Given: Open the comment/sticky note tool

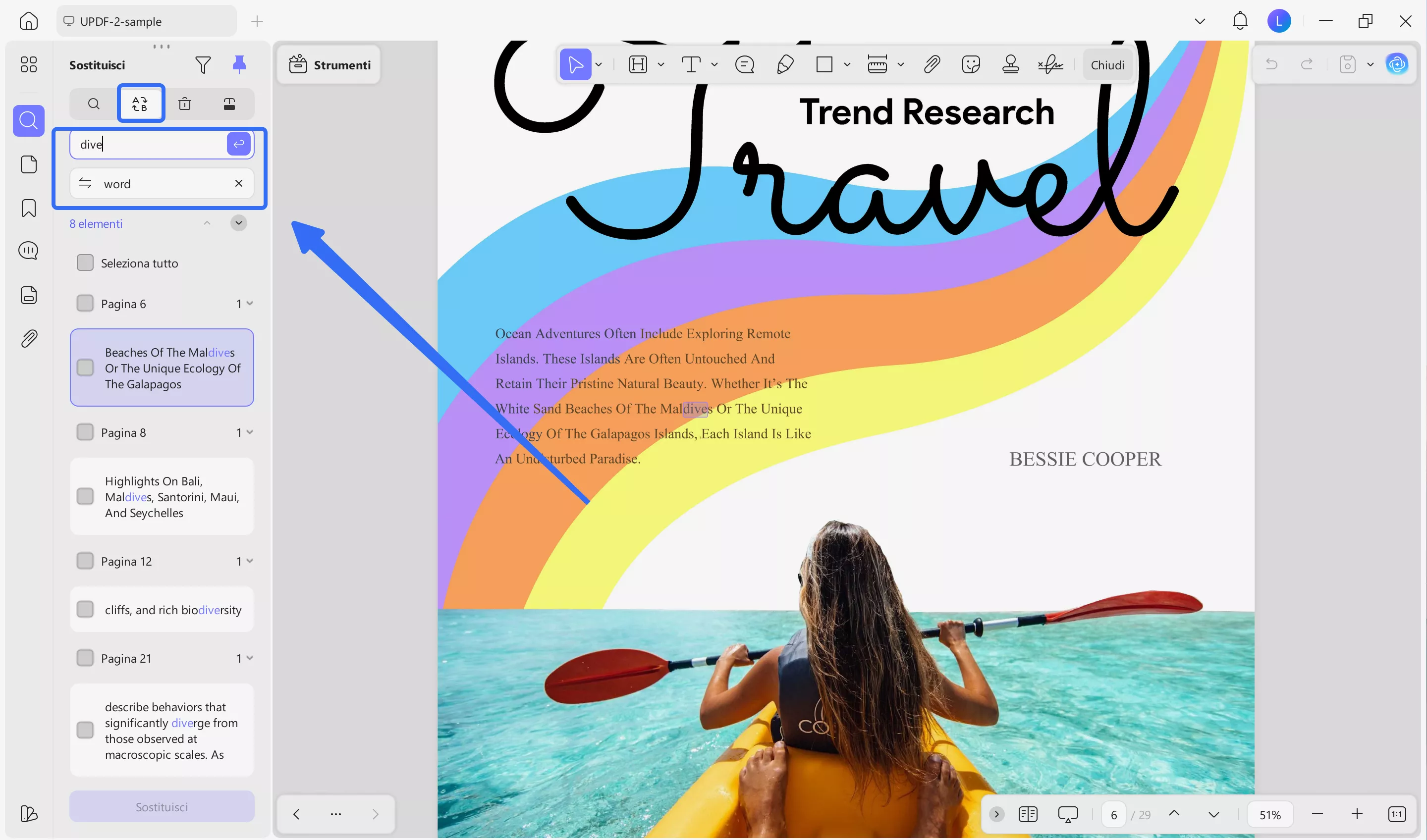Looking at the screenshot, I should tap(744, 64).
